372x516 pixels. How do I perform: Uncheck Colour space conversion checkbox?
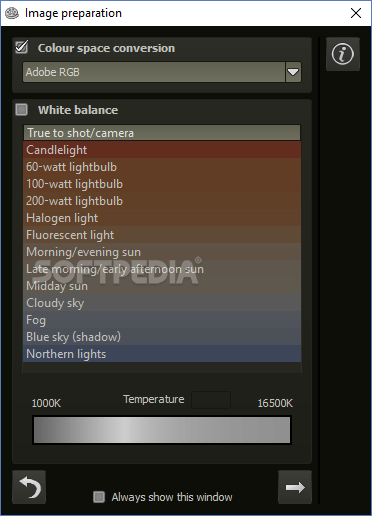click(x=22, y=47)
